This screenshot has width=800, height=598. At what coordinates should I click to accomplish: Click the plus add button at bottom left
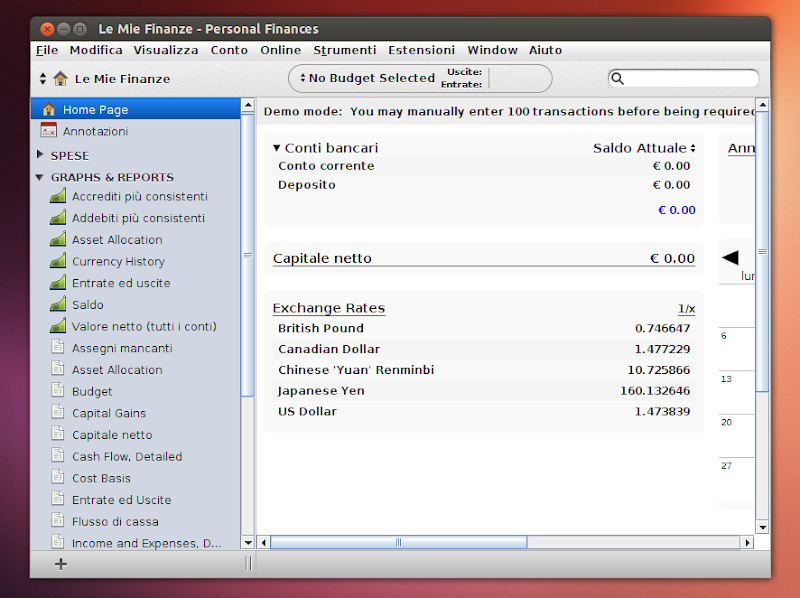pos(61,564)
